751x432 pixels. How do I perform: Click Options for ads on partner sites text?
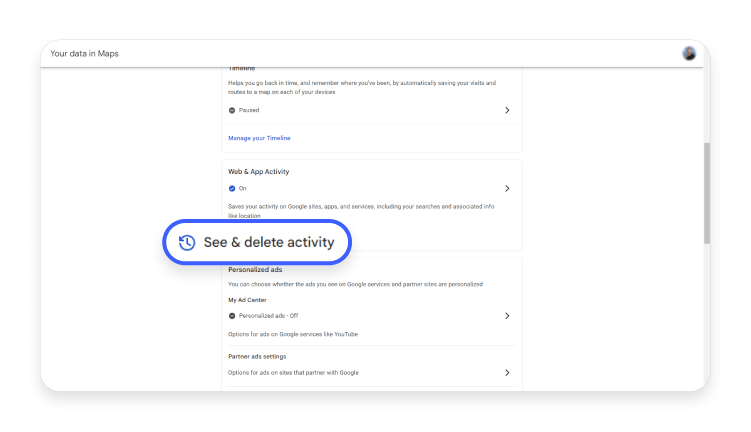[x=293, y=373]
